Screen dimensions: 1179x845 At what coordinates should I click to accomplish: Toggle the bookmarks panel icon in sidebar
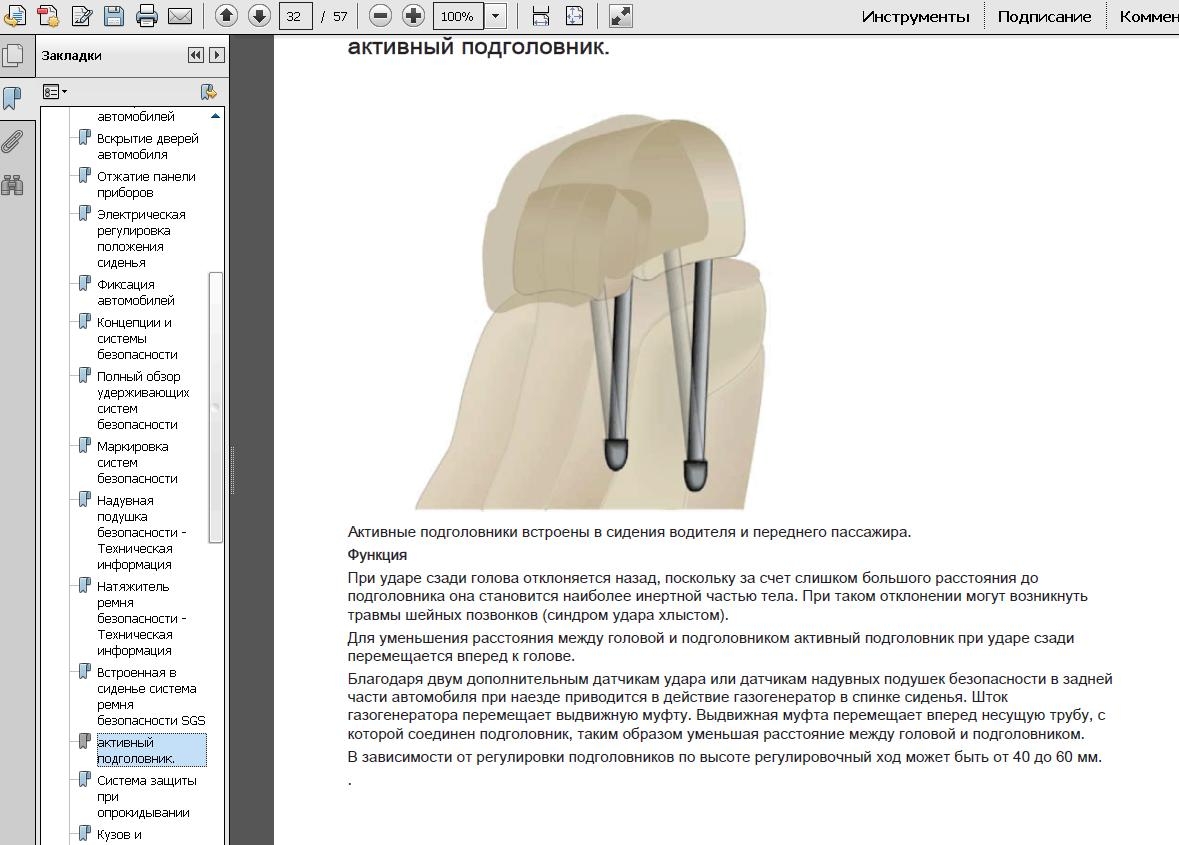click(x=12, y=98)
